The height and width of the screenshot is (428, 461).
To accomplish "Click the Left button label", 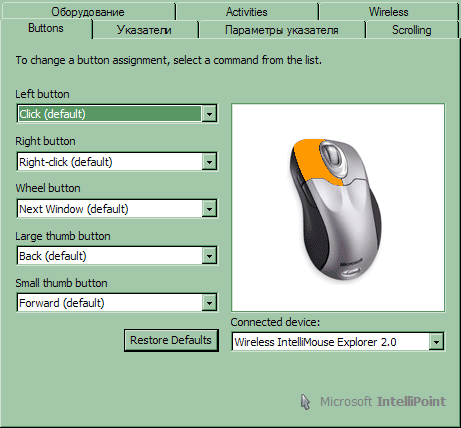I will click(42, 94).
